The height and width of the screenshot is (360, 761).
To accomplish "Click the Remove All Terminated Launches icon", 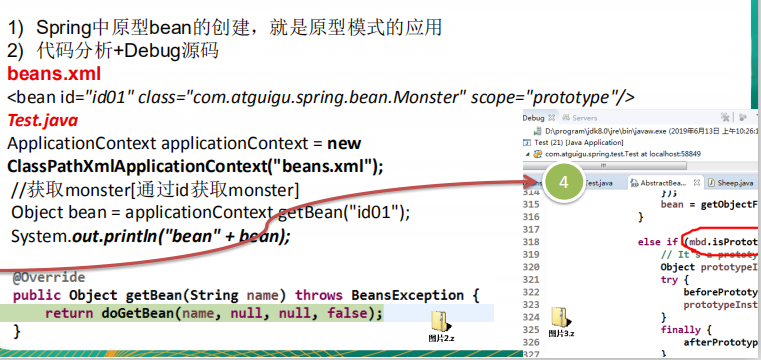I will point(725,117).
